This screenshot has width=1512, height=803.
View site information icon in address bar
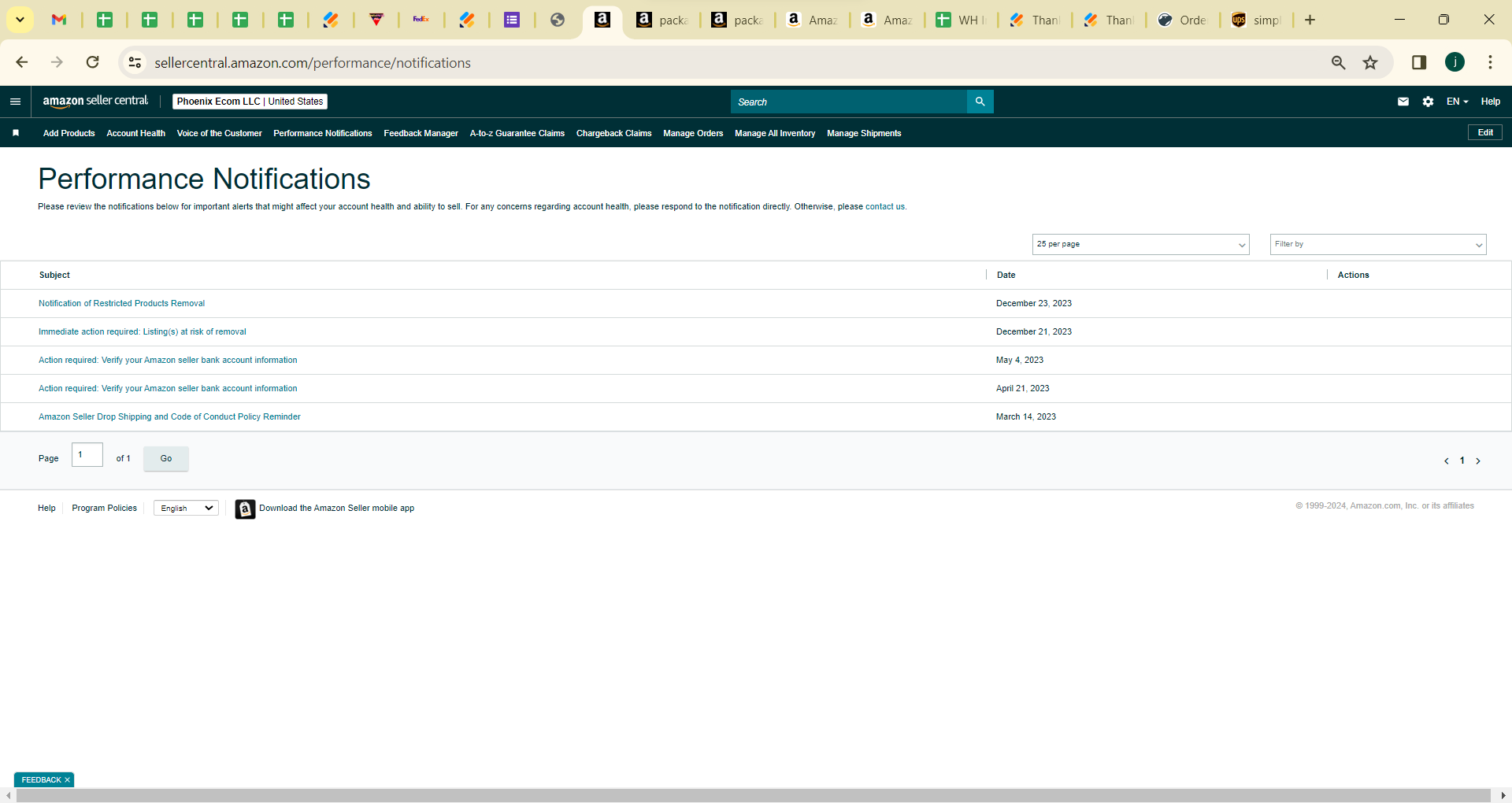click(135, 62)
